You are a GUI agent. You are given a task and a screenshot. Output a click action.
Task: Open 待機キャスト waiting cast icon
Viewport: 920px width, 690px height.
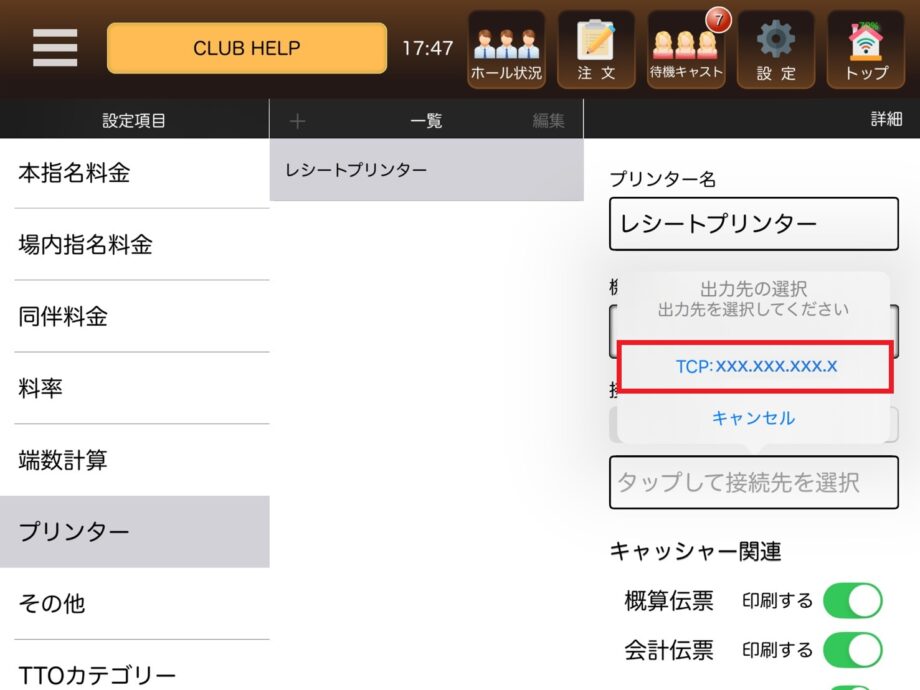[686, 50]
